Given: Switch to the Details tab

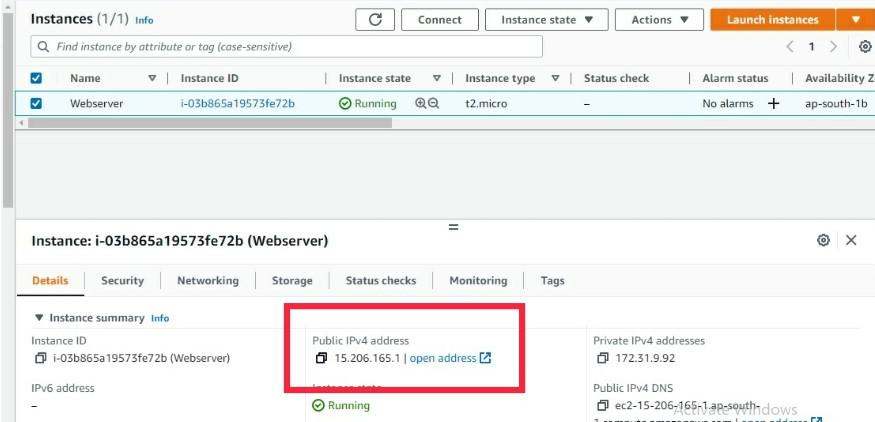Looking at the screenshot, I should pos(50,281).
